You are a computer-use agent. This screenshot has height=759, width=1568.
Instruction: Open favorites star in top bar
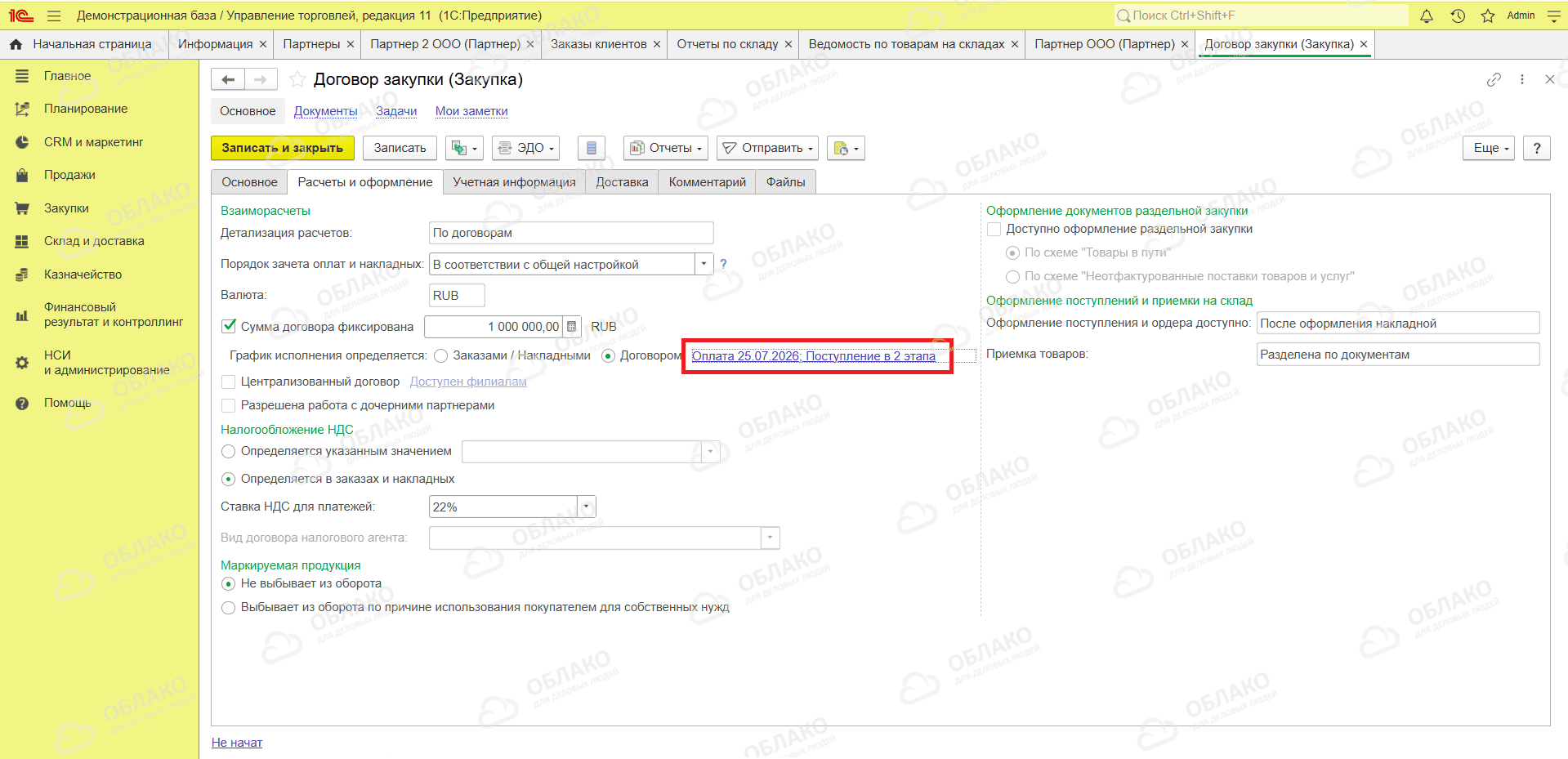[1488, 16]
